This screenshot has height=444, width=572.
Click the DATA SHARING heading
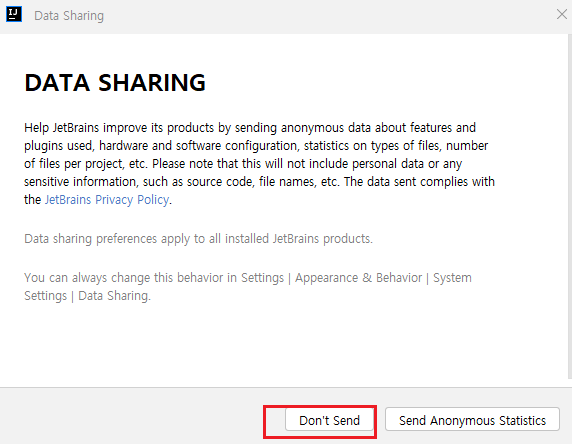pyautogui.click(x=115, y=82)
